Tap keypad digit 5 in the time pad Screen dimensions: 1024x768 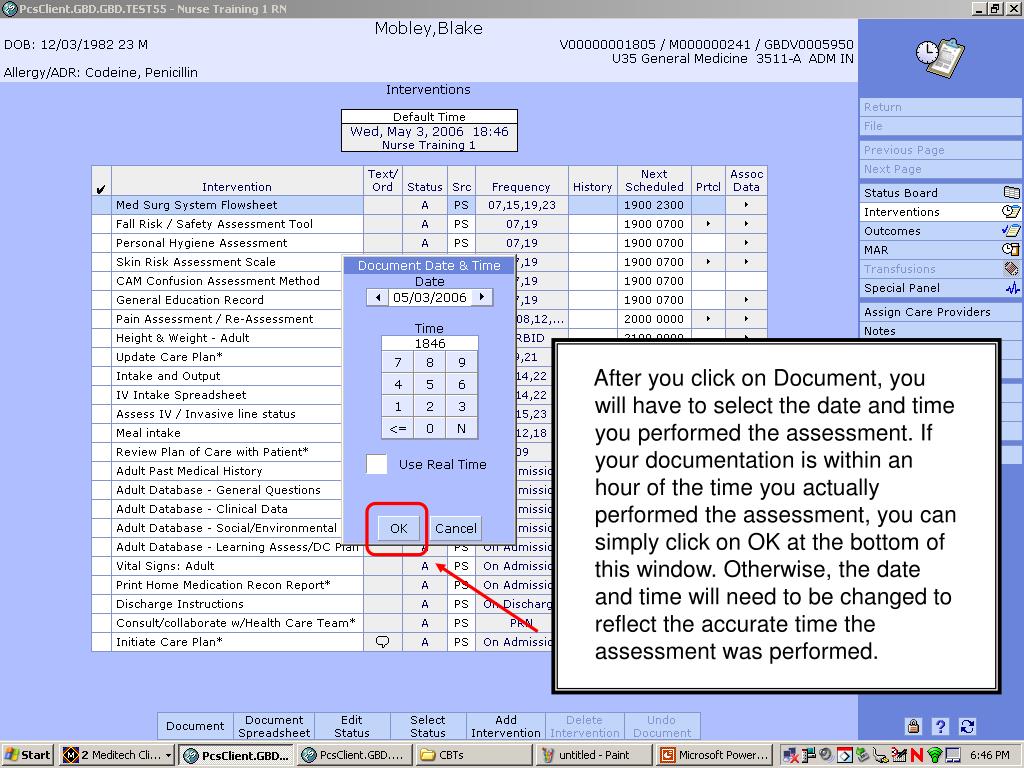(x=430, y=385)
